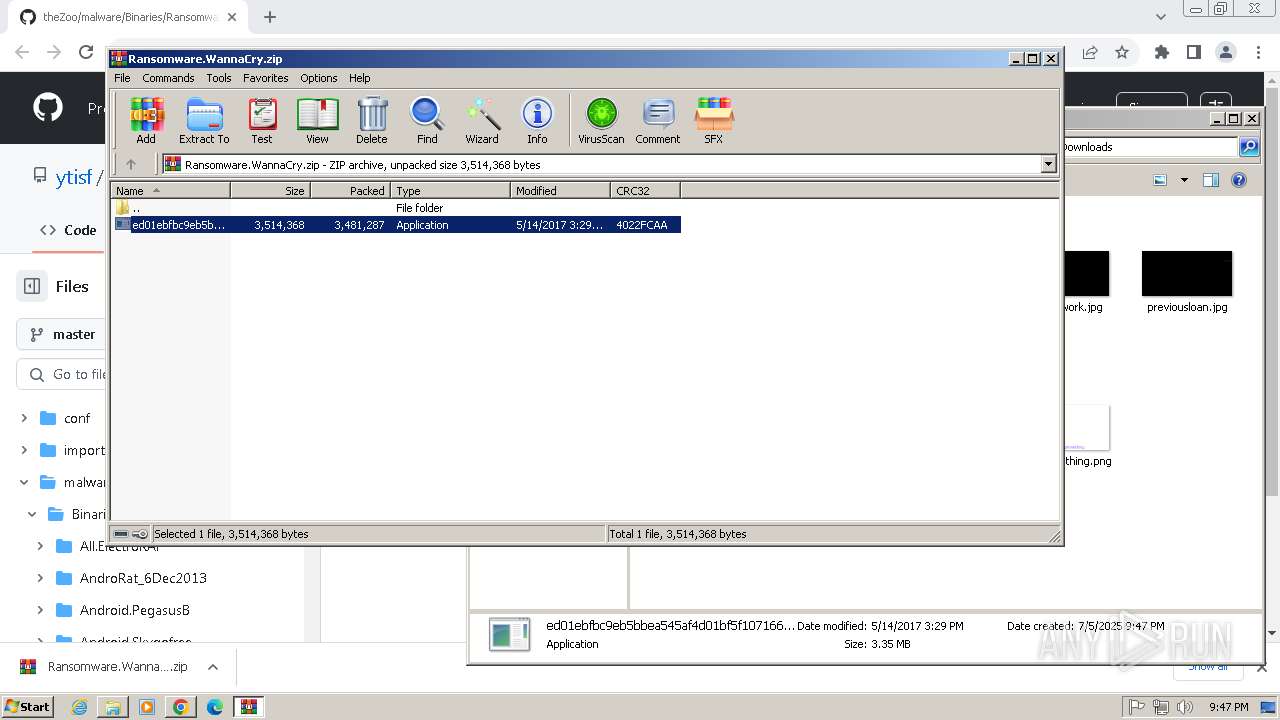Sort by Size column header

pos(270,190)
